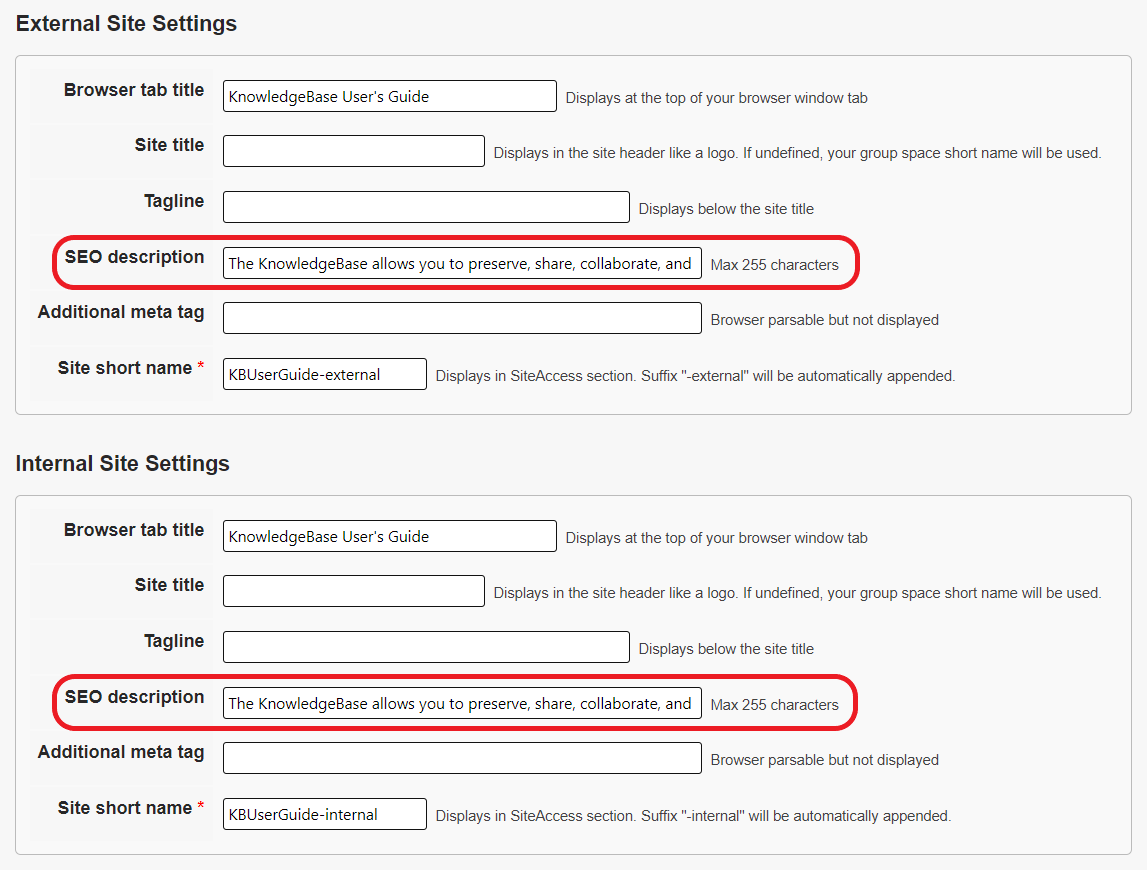Click Internal 'Displays in the site header' hint

[x=797, y=593]
